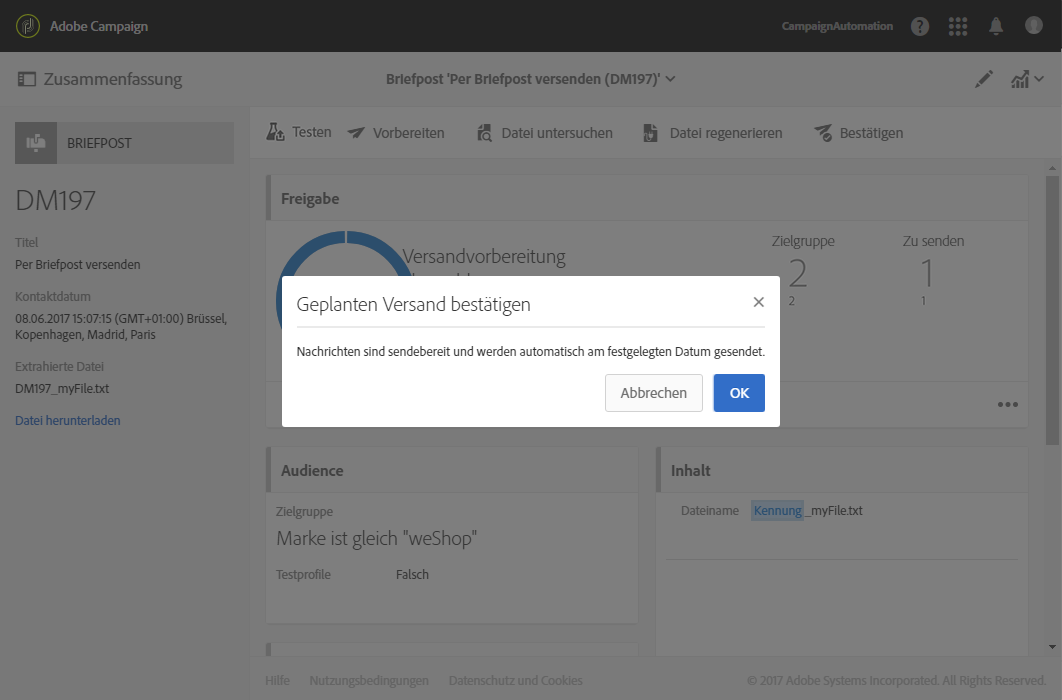The image size is (1062, 700).
Task: Click the DM197 heading in sidebar
Action: [56, 200]
